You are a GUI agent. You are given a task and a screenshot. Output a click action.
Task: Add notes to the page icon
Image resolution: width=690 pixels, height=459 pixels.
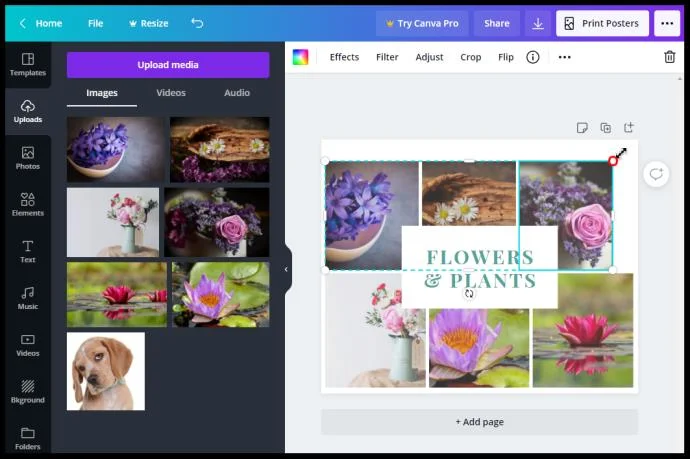point(582,128)
